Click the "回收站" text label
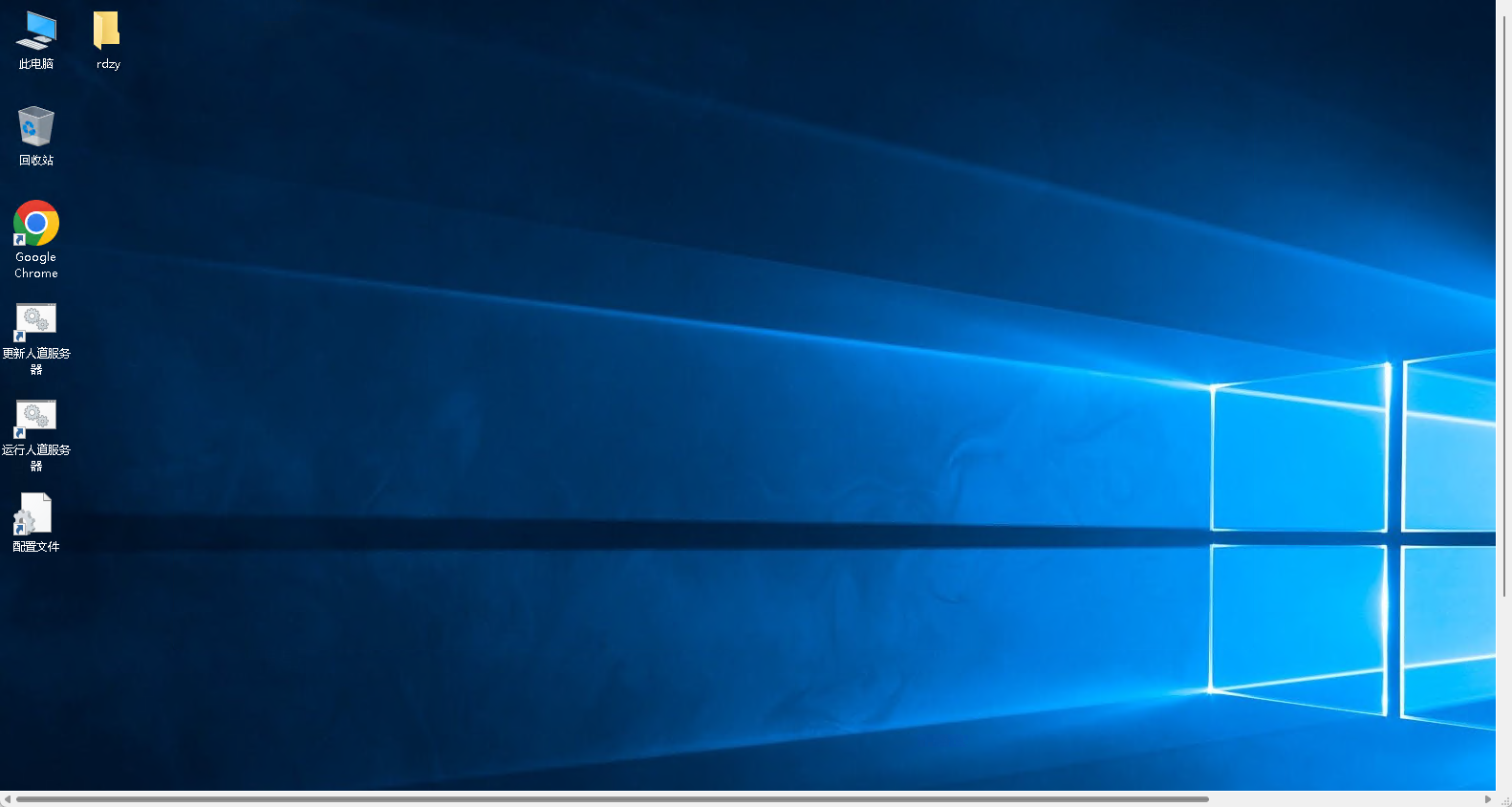The image size is (1512, 807). point(36,161)
